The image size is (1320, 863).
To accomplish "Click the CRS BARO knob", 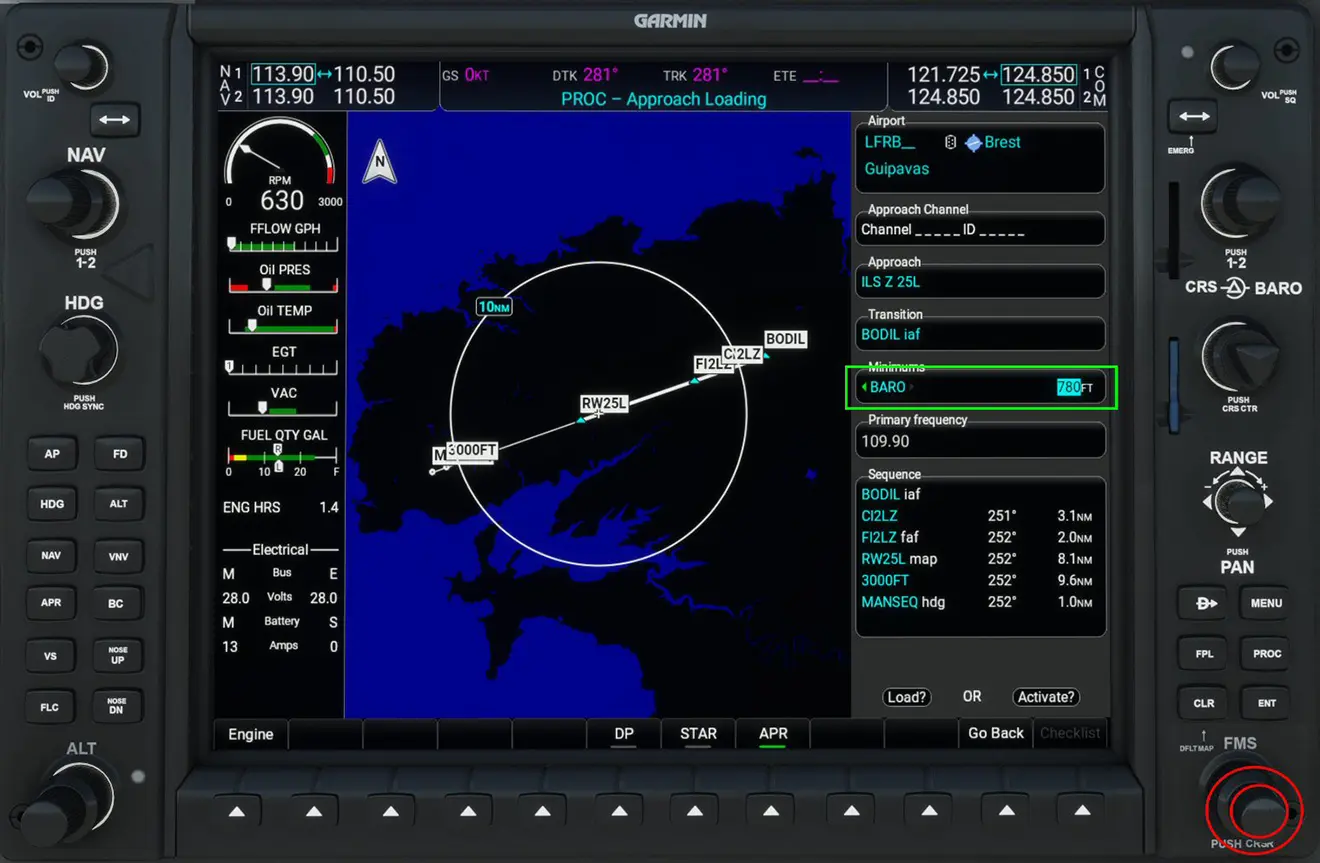I will (1239, 357).
